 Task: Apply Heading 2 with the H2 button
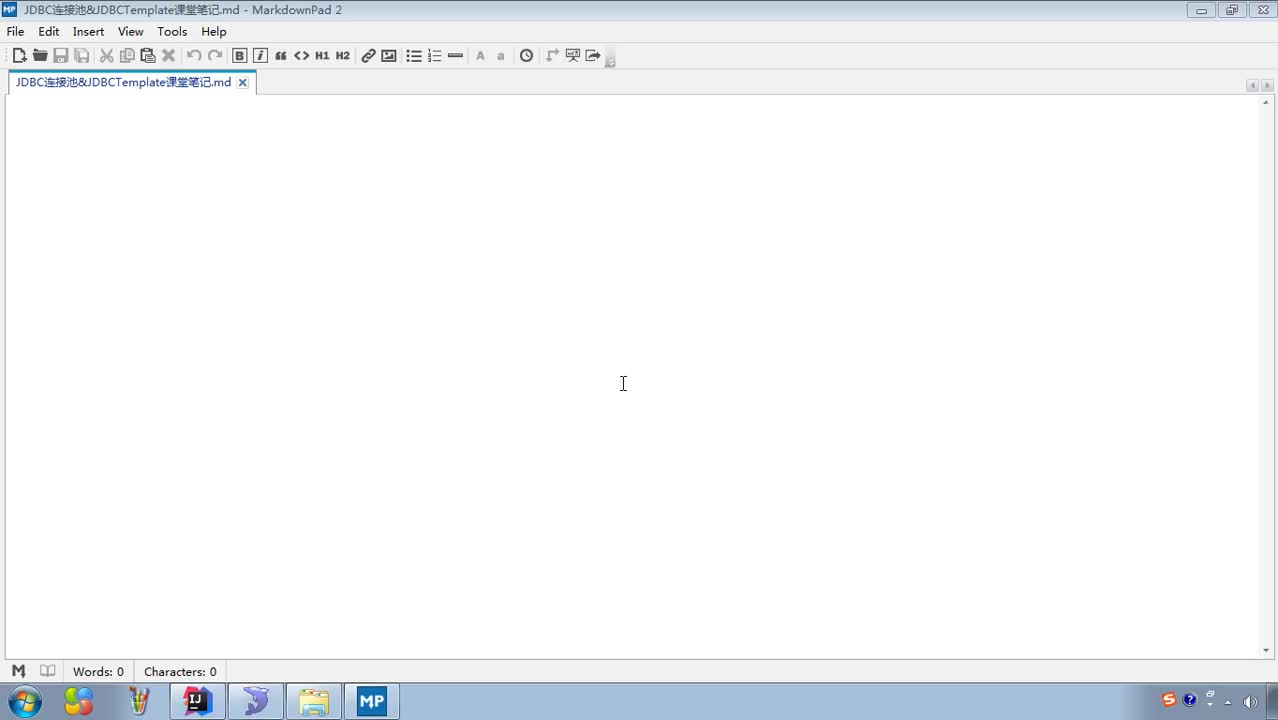pos(343,56)
